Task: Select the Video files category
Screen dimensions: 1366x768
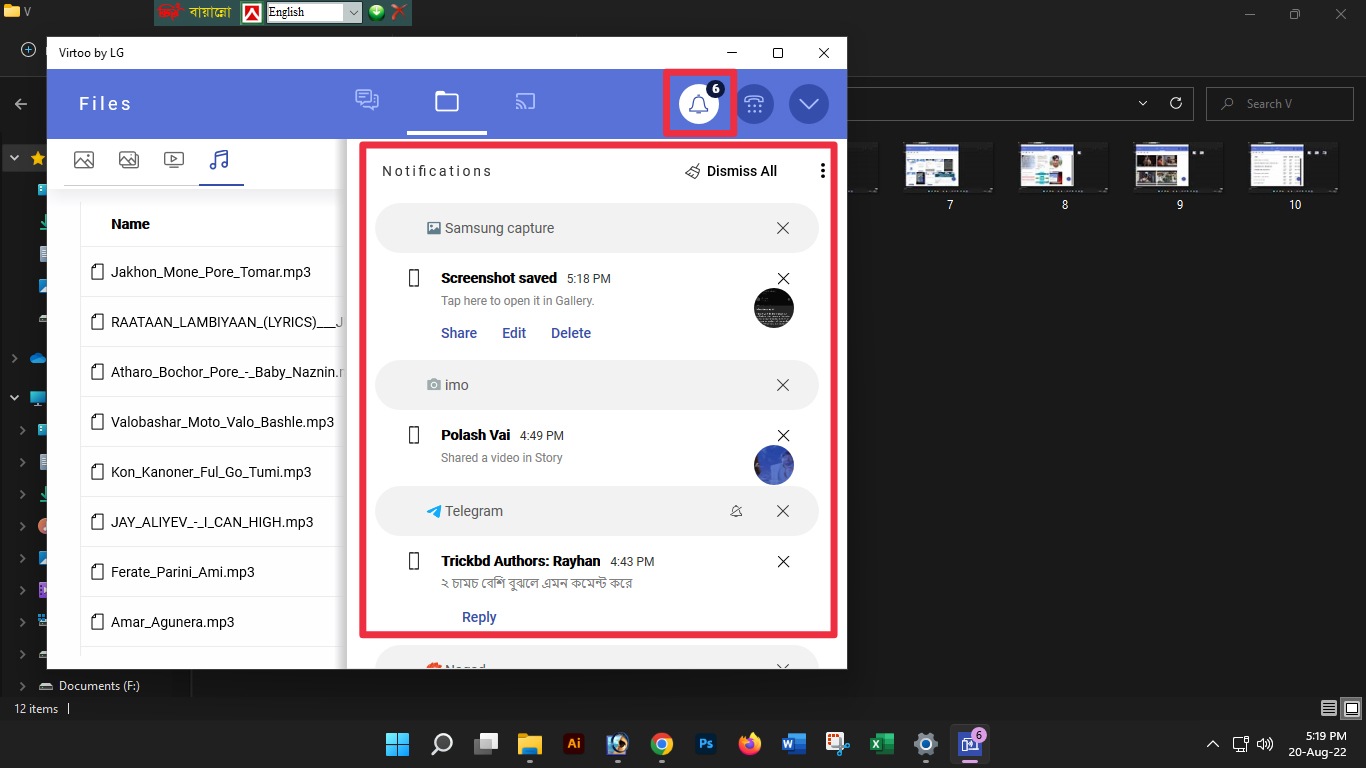Action: 173,160
